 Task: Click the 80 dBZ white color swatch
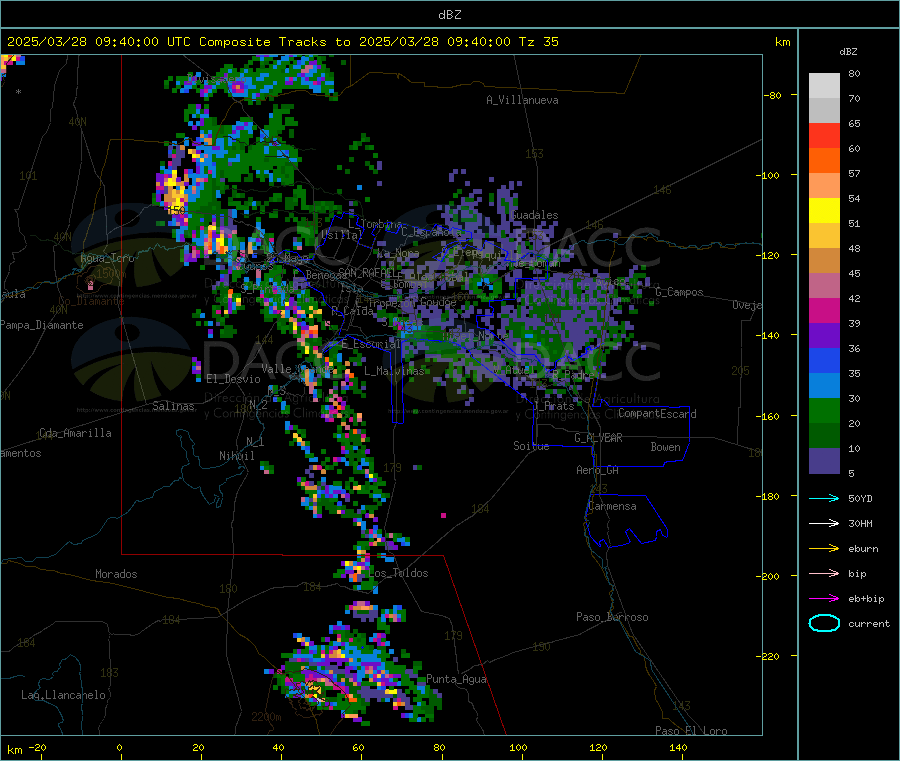point(824,86)
